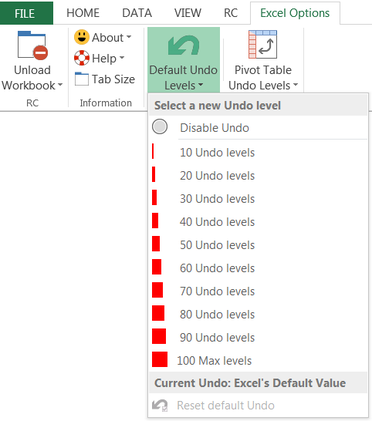
Task: Click the Default Undo Levels green arrow icon
Action: click(184, 45)
